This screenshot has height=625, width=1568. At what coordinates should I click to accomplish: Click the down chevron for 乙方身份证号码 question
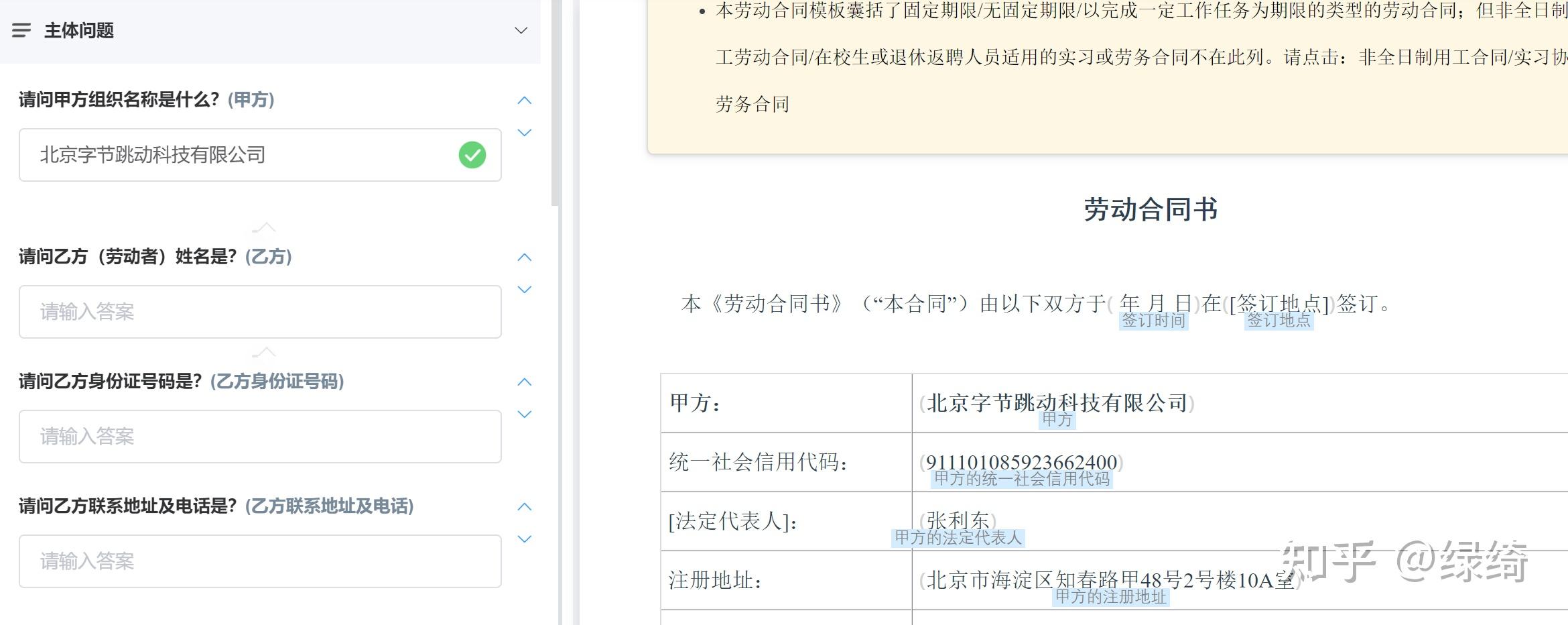click(x=525, y=414)
